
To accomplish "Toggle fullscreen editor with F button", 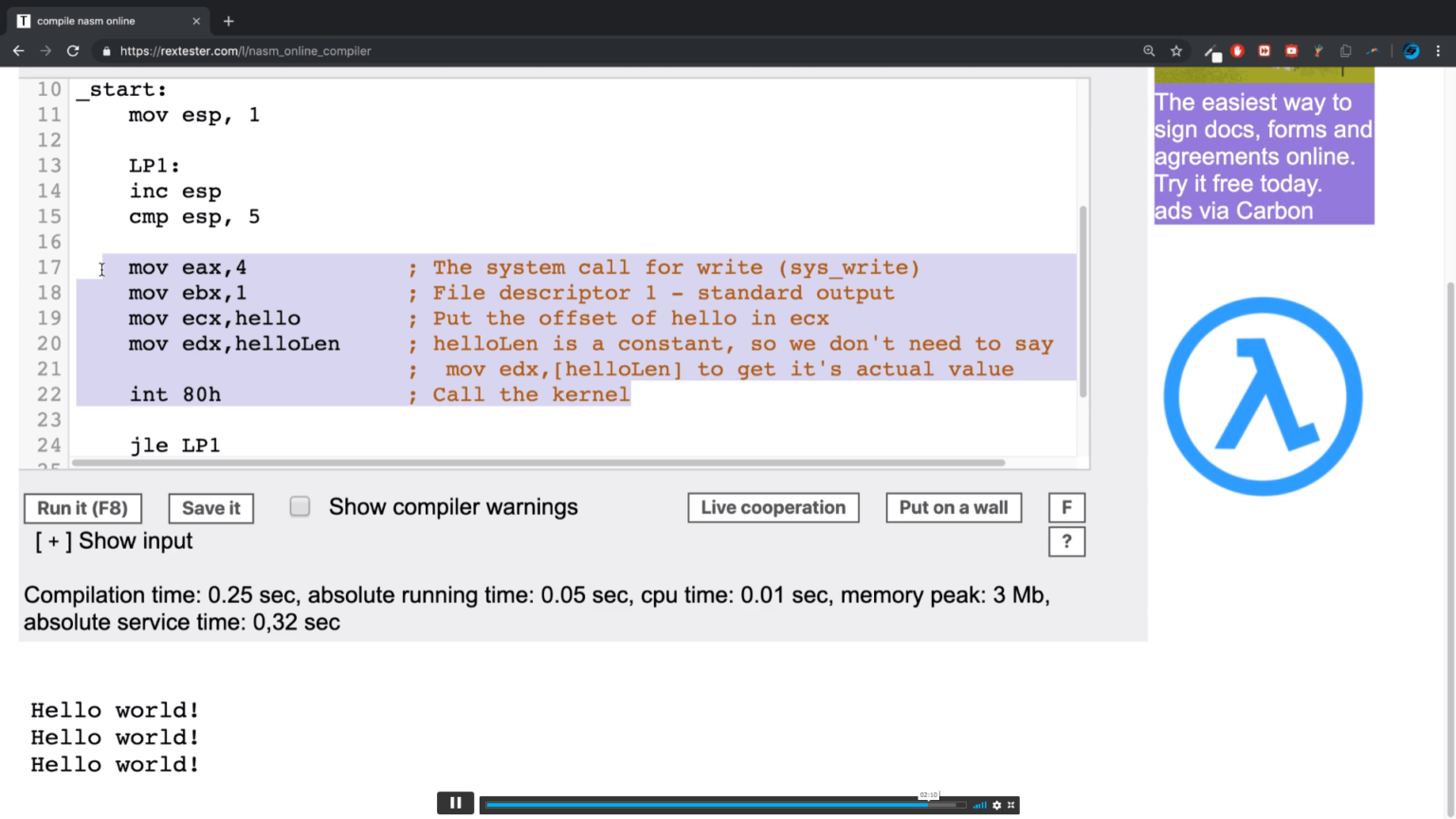I will 1066,507.
